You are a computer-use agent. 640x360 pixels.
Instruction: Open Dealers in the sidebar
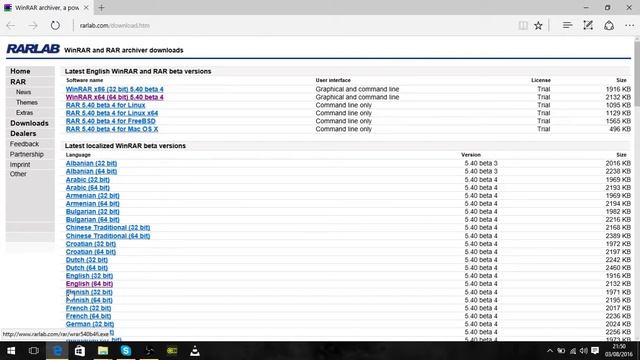tap(23, 133)
